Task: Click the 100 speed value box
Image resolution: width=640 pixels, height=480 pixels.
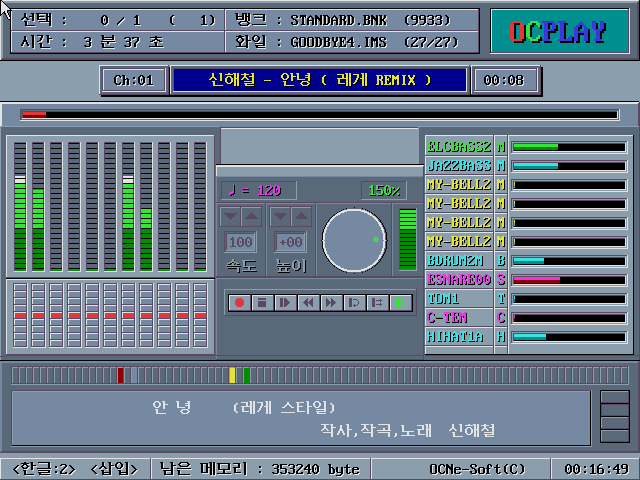Action: pyautogui.click(x=241, y=242)
